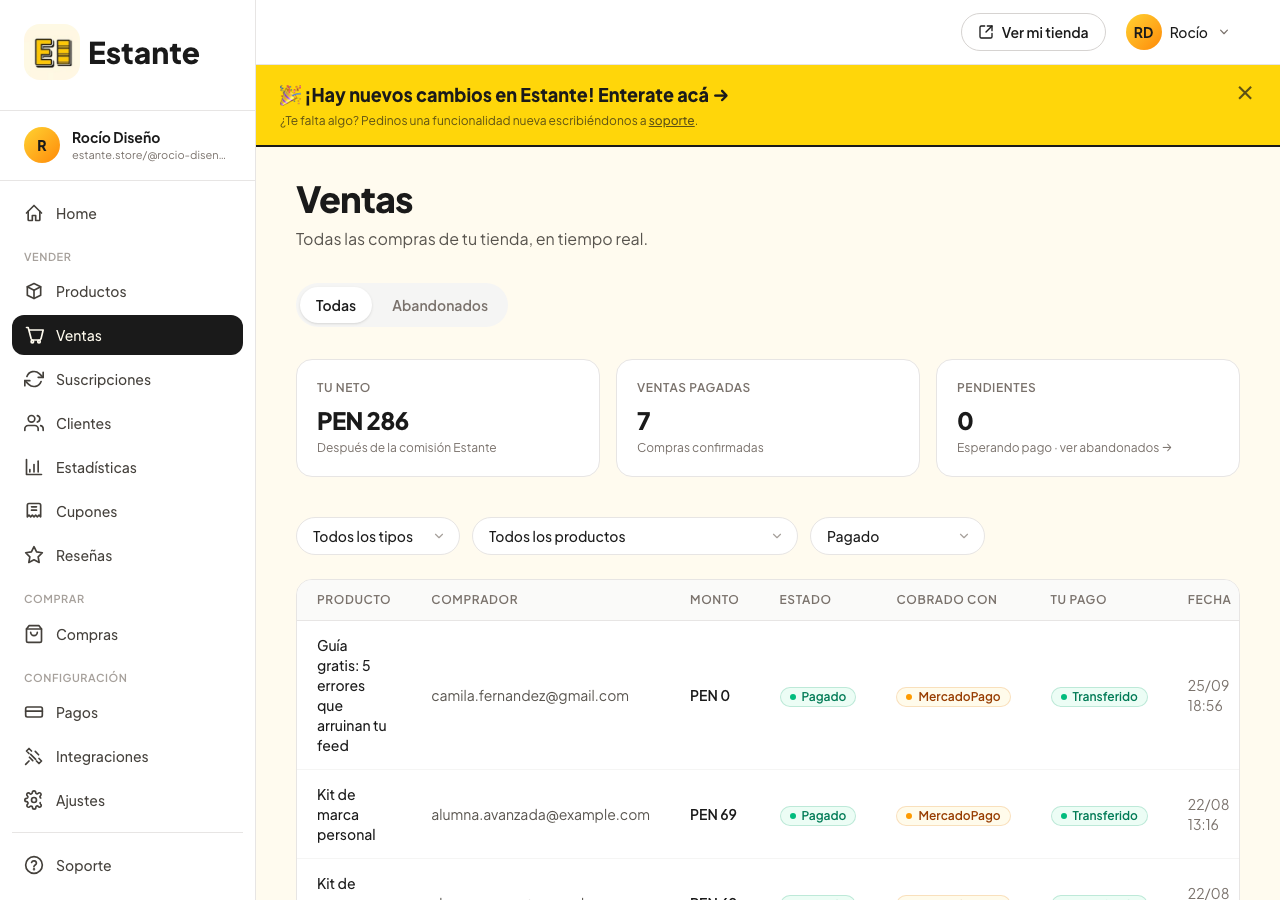Click the RD user avatar

click(x=1144, y=32)
